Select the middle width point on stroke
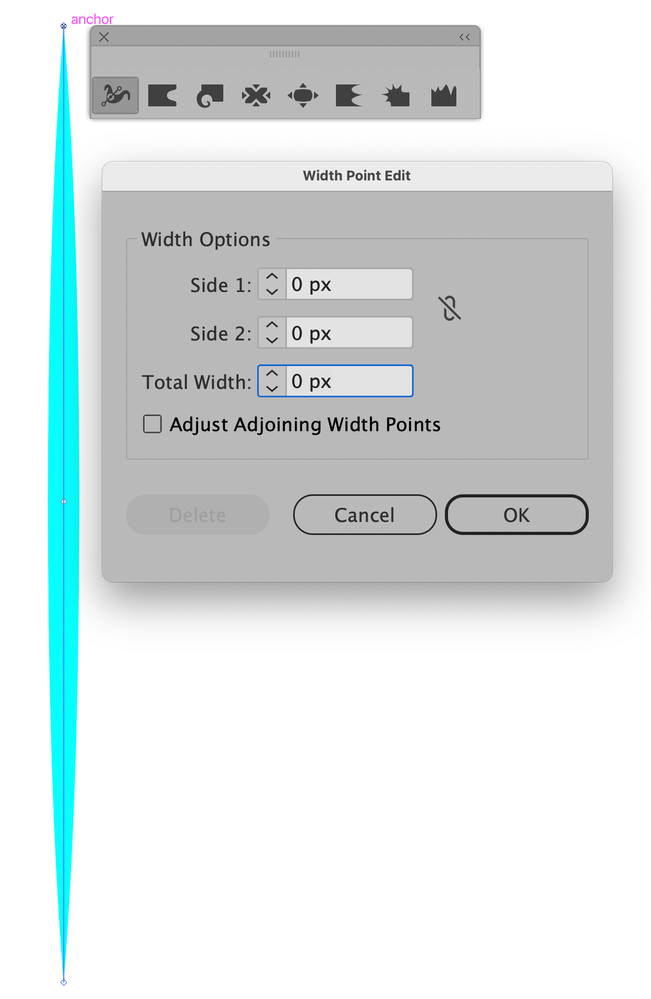651x999 pixels. (64, 502)
